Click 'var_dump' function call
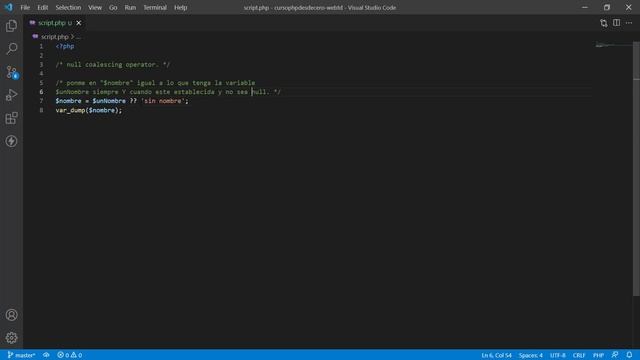Image resolution: width=640 pixels, height=360 pixels. click(x=70, y=110)
